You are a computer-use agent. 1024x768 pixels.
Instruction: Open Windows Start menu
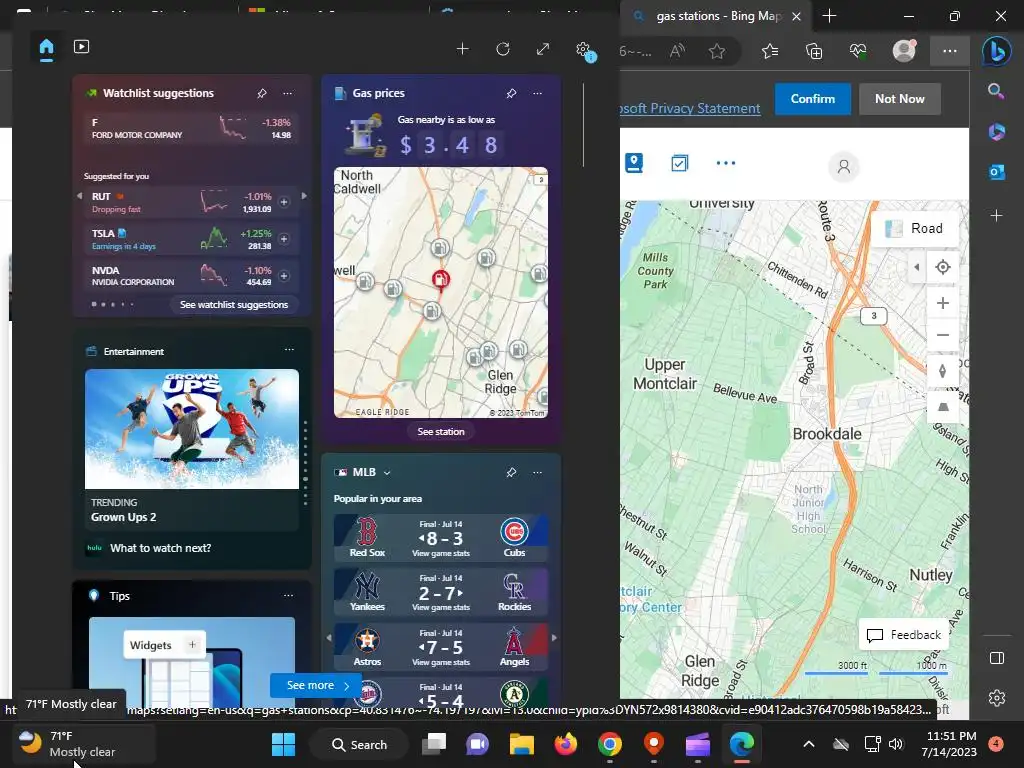click(283, 744)
